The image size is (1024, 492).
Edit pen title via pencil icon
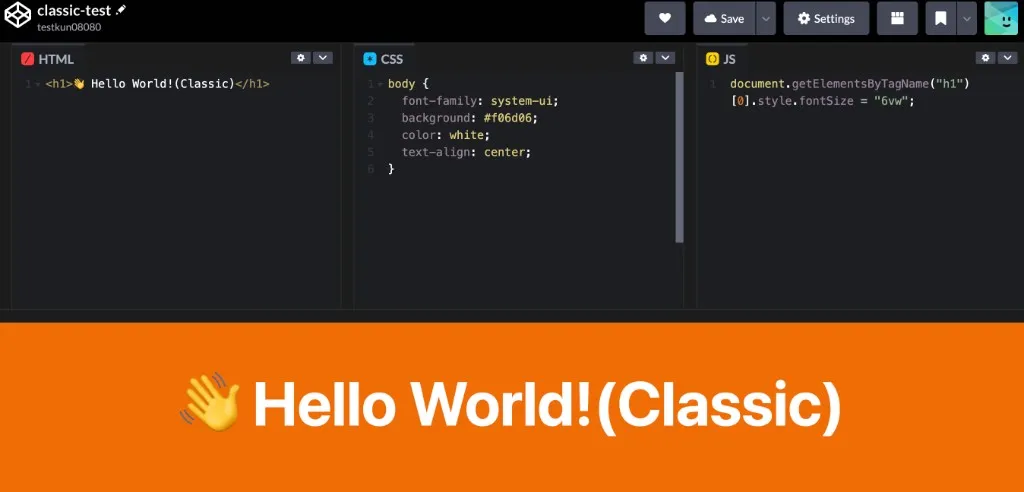120,11
